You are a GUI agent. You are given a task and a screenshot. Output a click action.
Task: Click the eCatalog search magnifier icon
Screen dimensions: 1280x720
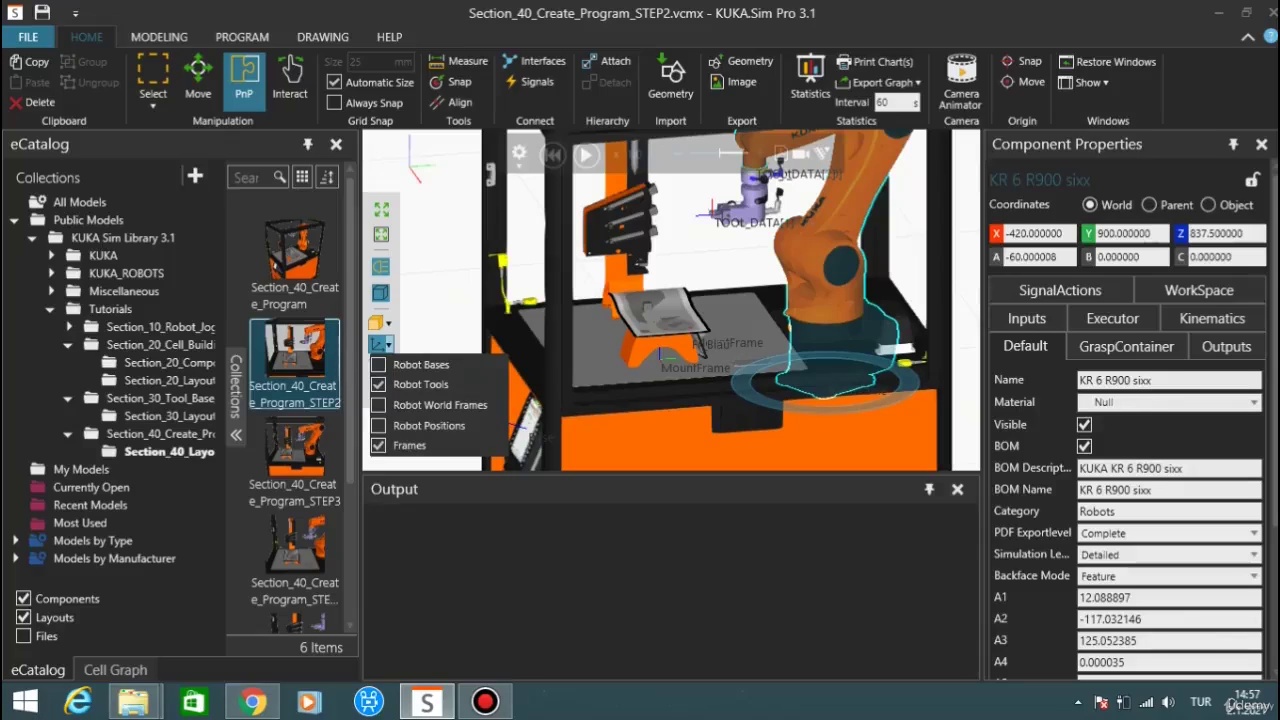(x=279, y=177)
